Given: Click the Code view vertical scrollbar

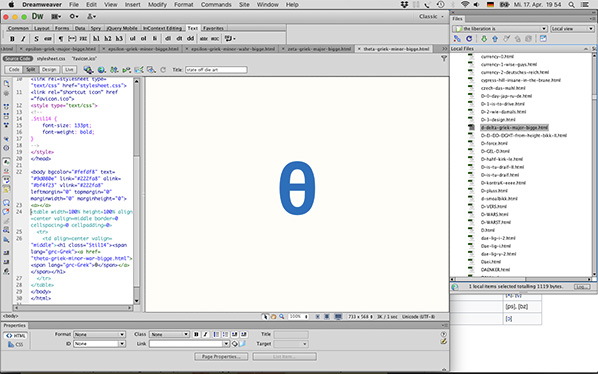Looking at the screenshot, I should (137, 191).
